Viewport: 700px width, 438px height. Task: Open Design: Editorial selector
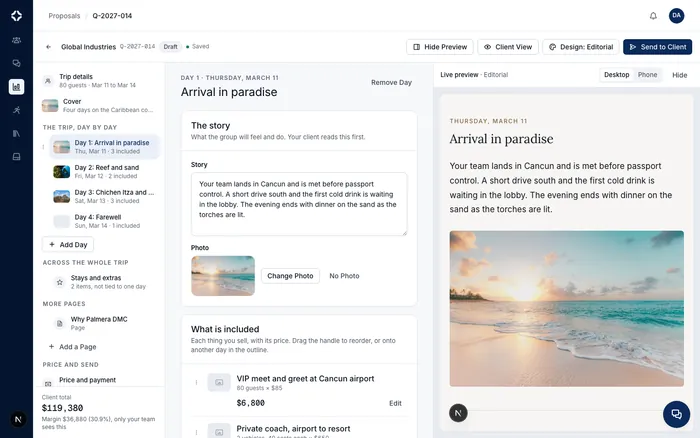580,47
